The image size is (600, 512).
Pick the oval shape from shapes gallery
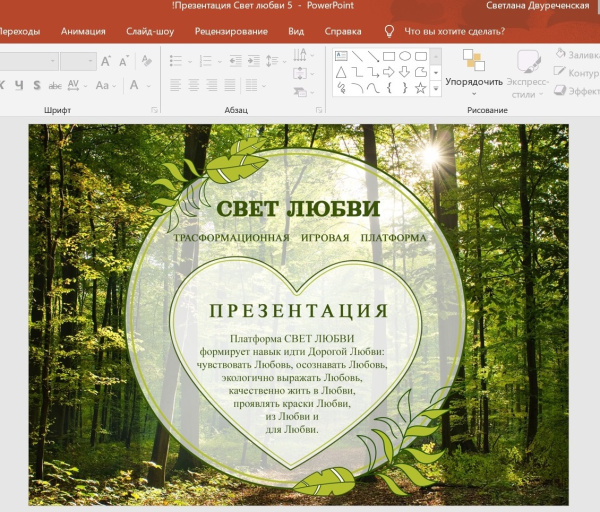(x=405, y=56)
